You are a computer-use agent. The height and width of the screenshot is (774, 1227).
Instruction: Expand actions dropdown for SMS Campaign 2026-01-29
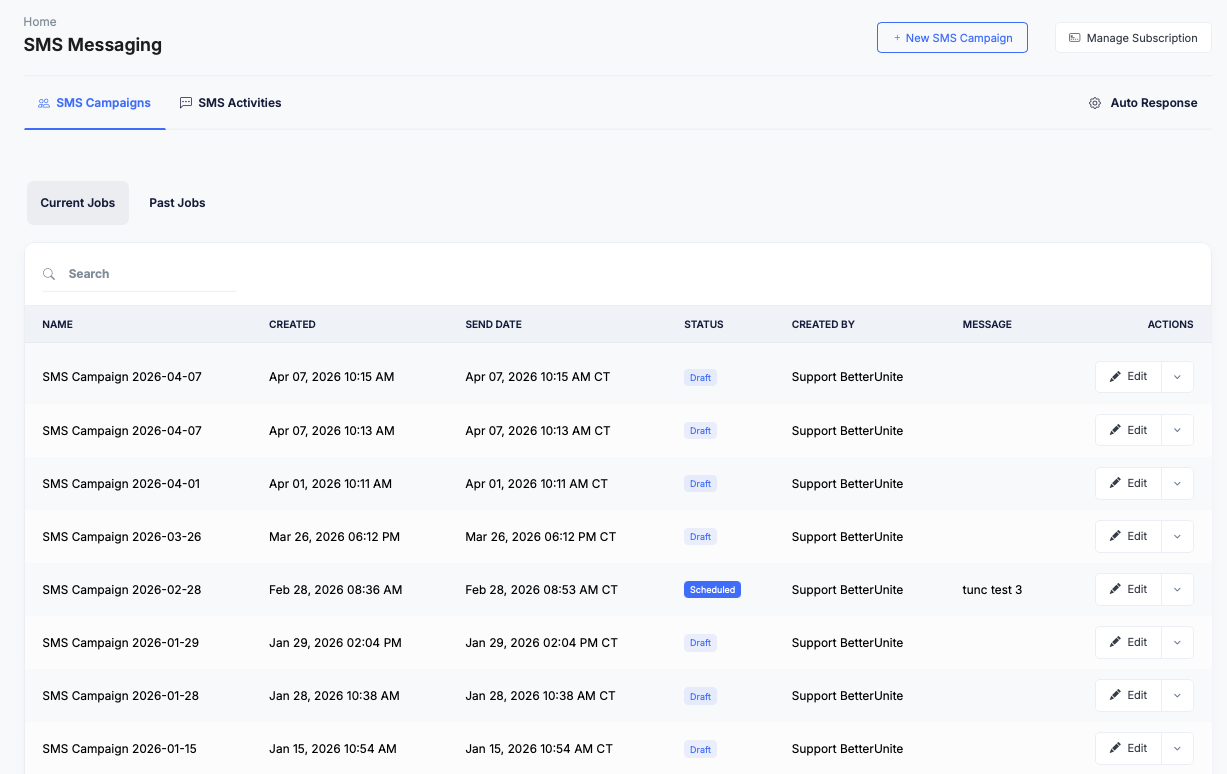pyautogui.click(x=1177, y=642)
